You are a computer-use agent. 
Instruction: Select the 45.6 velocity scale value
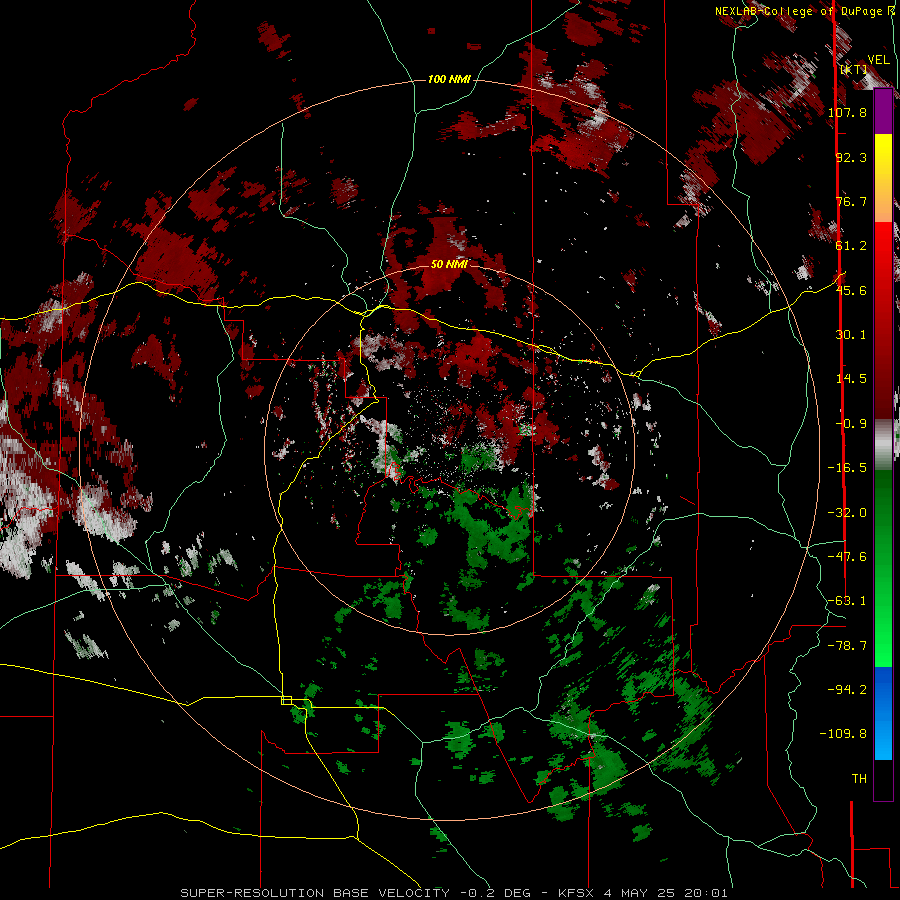(851, 290)
